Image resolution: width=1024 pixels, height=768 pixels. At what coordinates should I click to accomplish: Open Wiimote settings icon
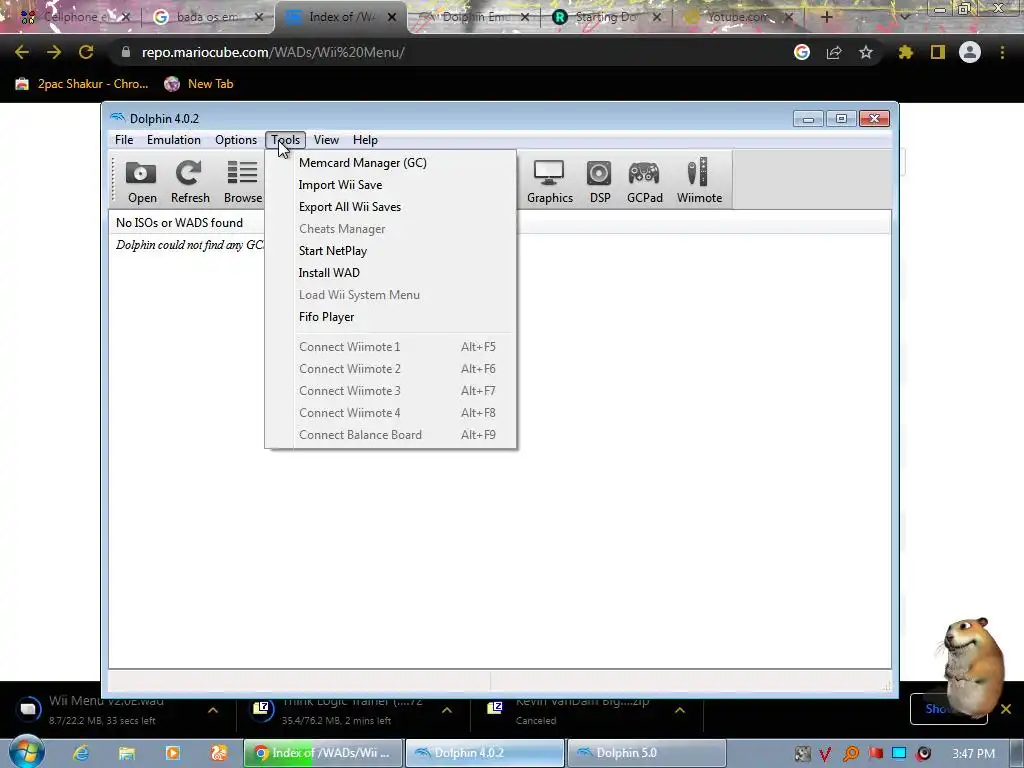(699, 181)
